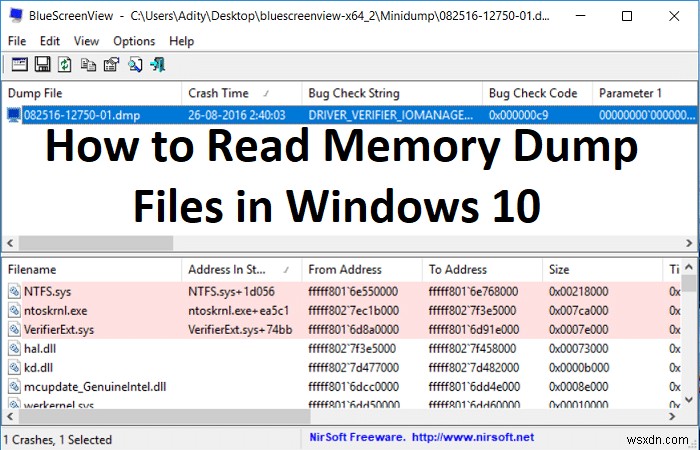
Task: Open the File menu
Action: 17,41
